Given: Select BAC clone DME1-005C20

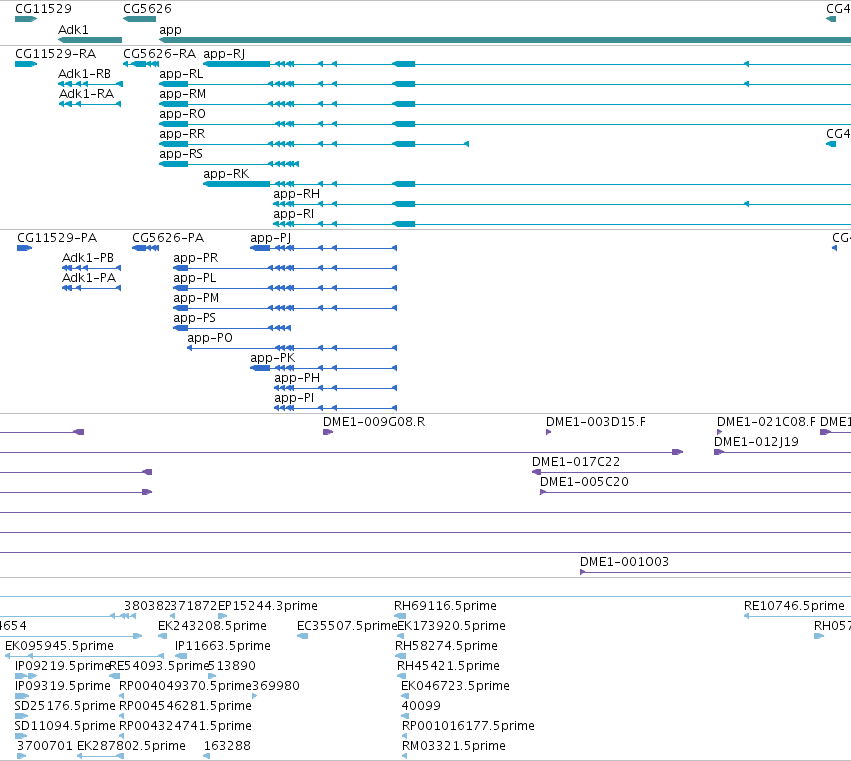Looking at the screenshot, I should [x=695, y=492].
